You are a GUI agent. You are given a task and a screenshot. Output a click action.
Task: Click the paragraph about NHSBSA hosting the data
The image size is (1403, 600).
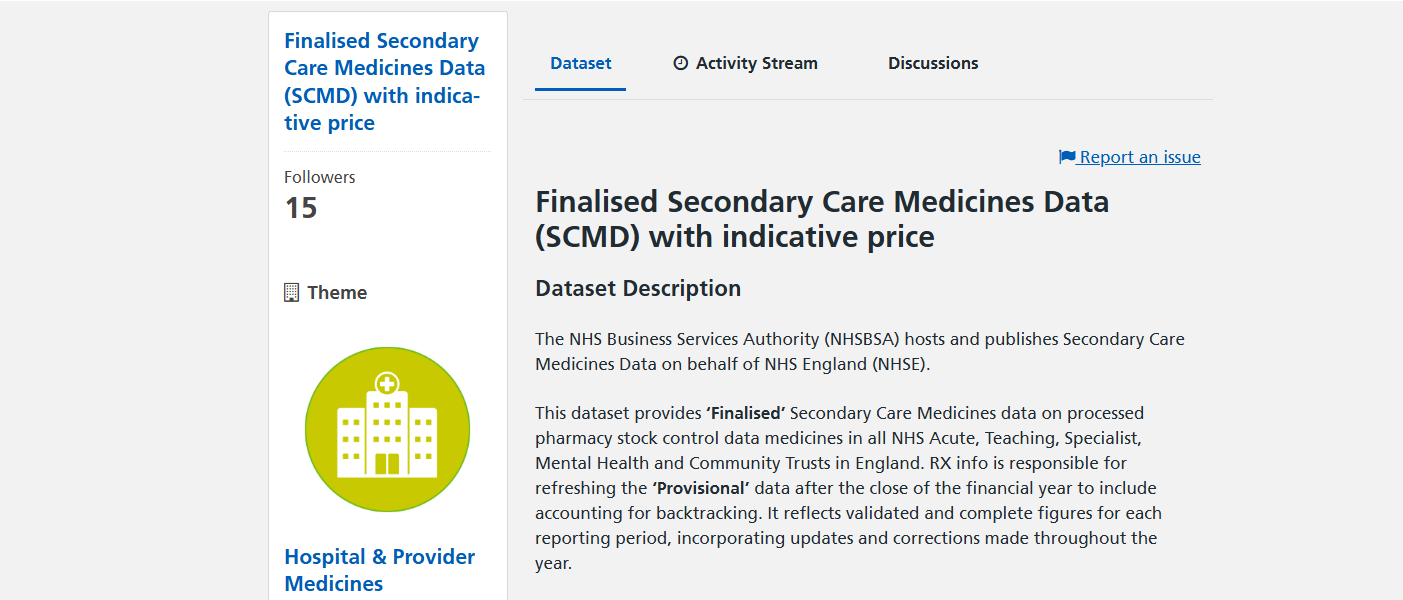click(859, 352)
